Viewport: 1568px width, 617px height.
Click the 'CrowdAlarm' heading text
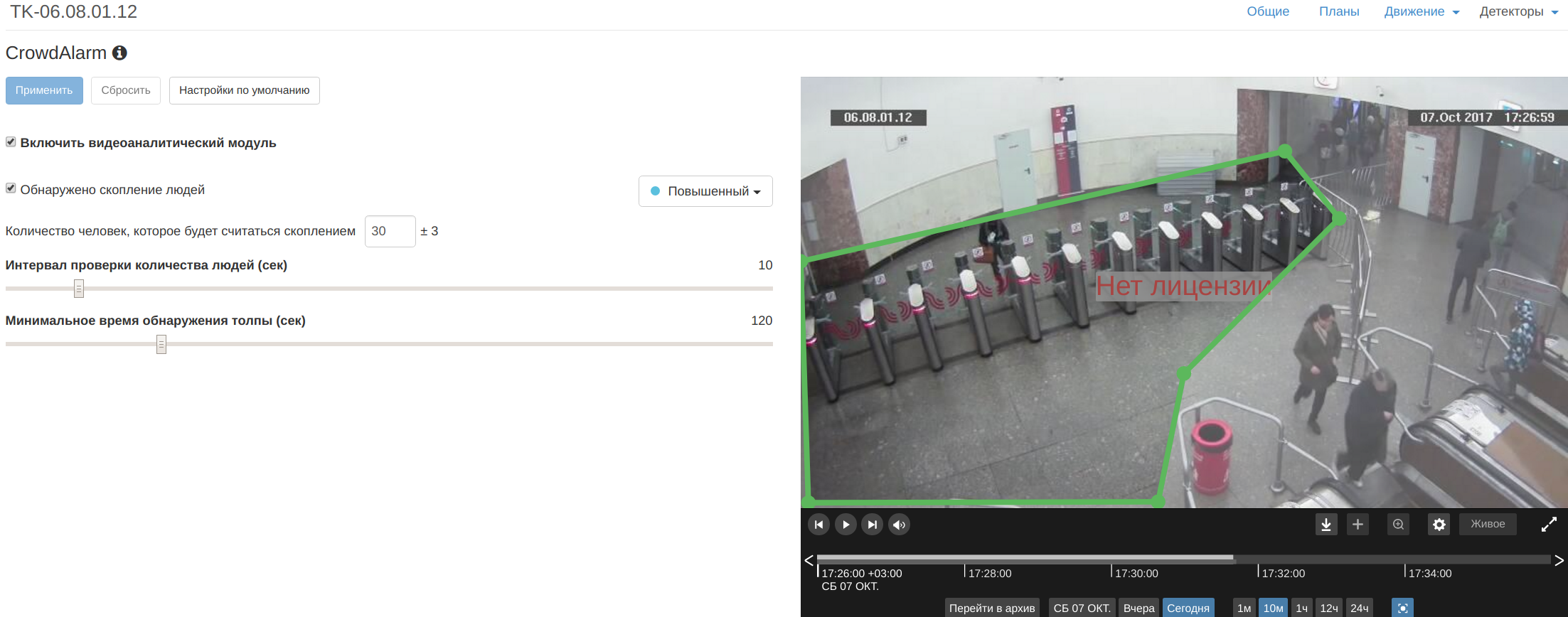point(56,53)
